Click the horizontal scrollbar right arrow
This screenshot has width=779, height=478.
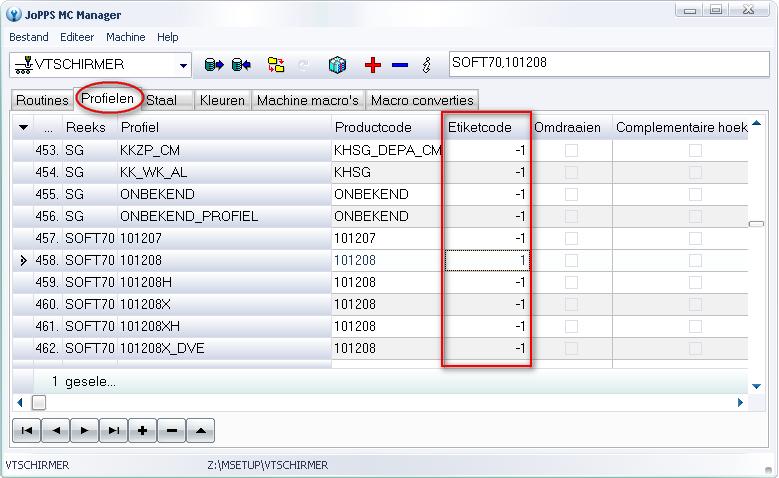pos(740,402)
